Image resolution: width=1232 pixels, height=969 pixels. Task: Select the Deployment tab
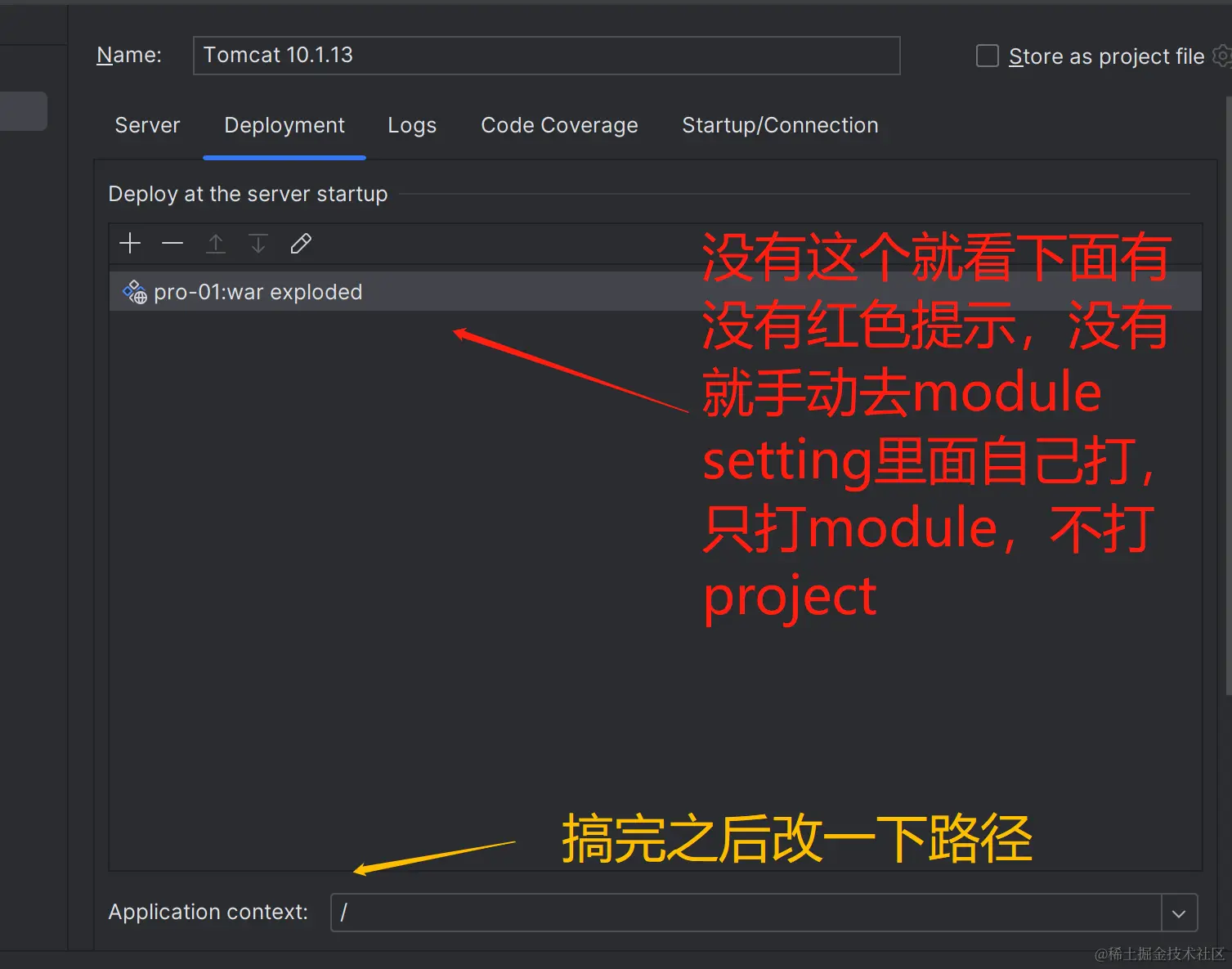284,125
